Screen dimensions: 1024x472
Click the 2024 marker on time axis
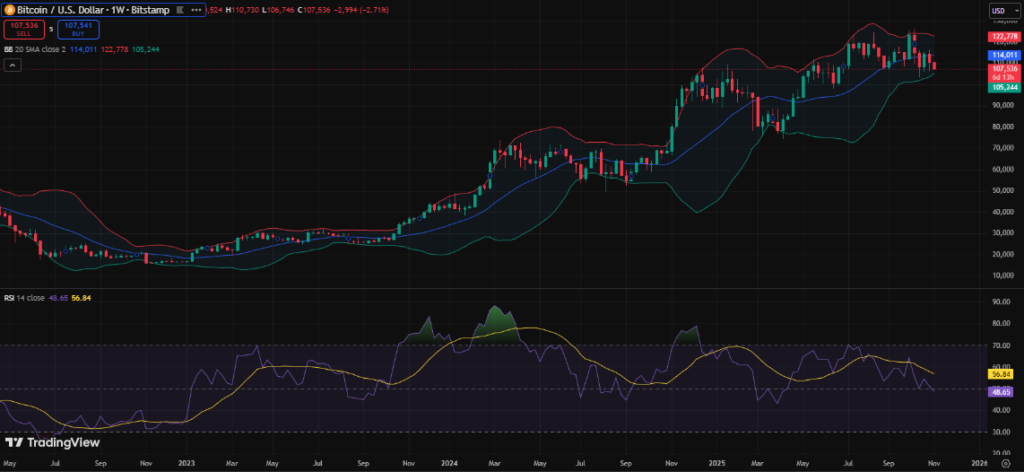[450, 464]
